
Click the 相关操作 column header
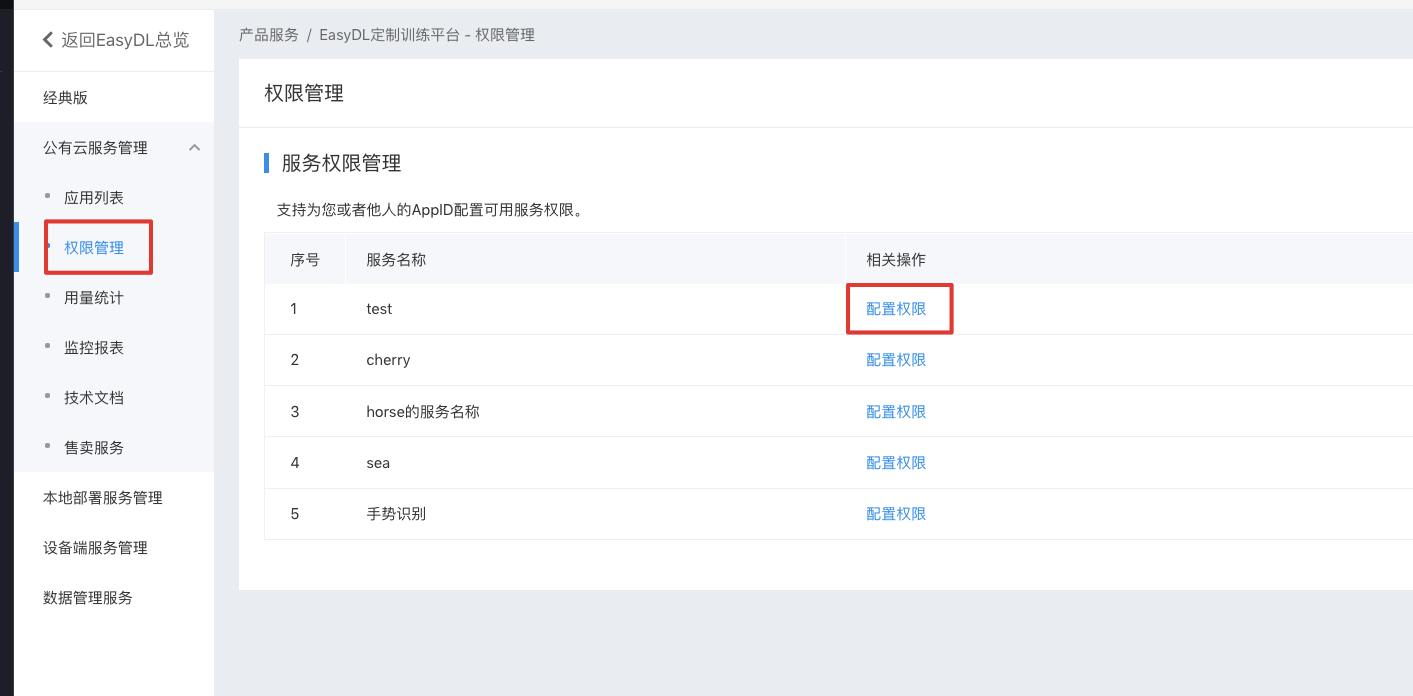coord(896,260)
